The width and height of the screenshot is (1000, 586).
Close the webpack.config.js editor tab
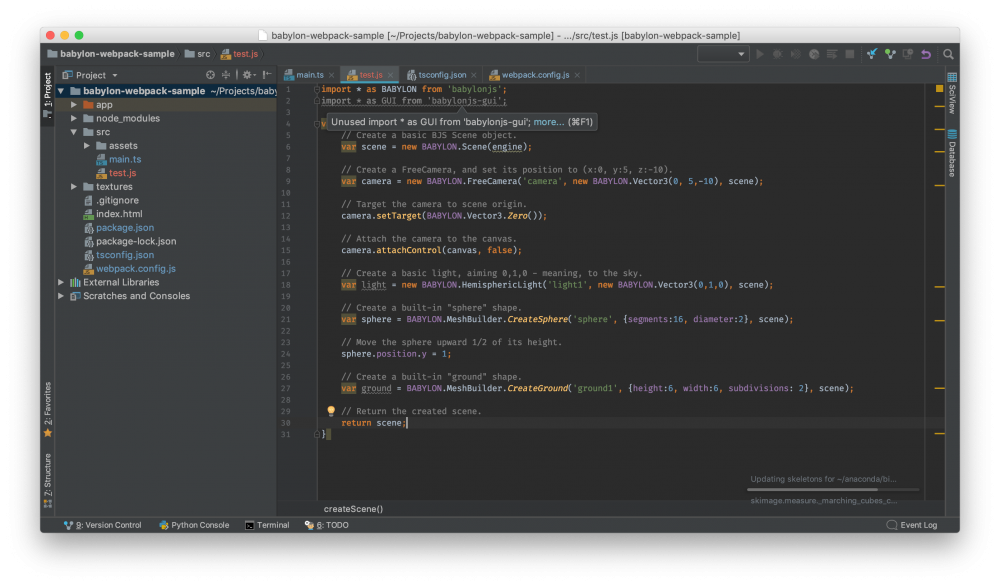click(577, 75)
